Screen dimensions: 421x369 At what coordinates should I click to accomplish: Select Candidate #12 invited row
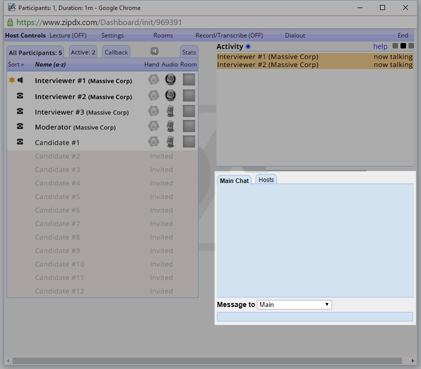click(103, 291)
